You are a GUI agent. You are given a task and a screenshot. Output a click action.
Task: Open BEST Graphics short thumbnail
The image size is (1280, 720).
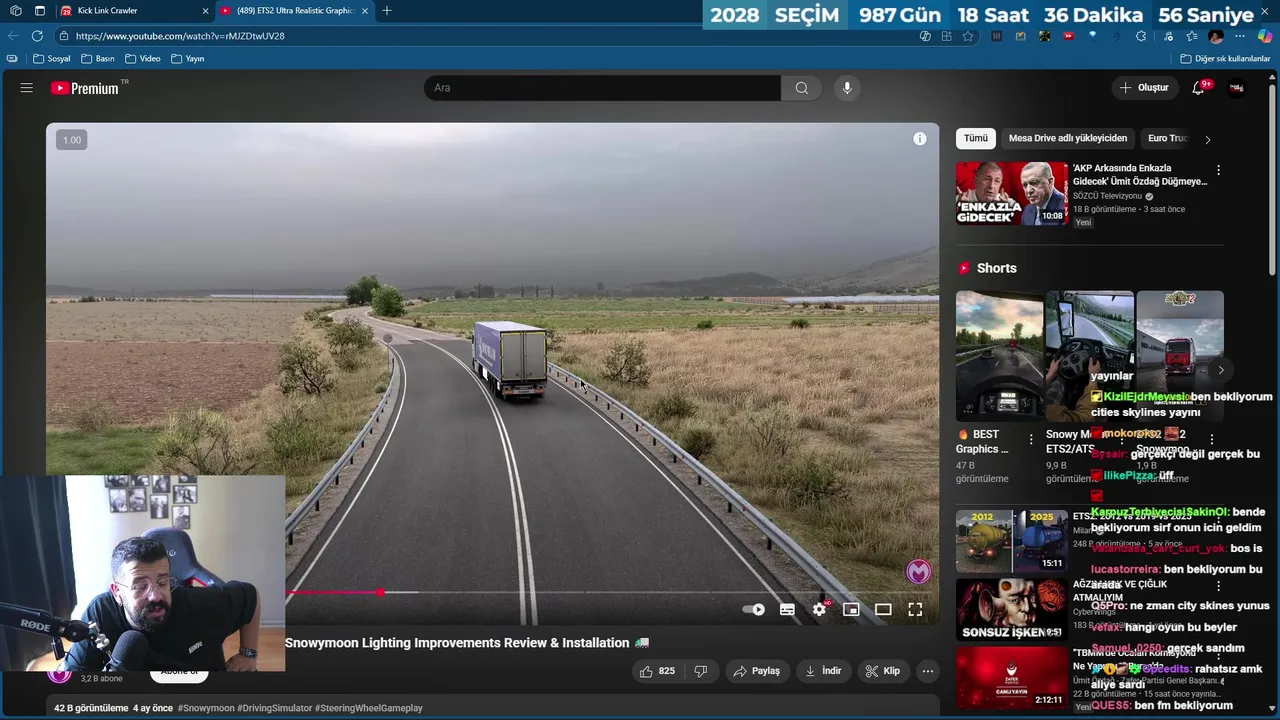999,356
